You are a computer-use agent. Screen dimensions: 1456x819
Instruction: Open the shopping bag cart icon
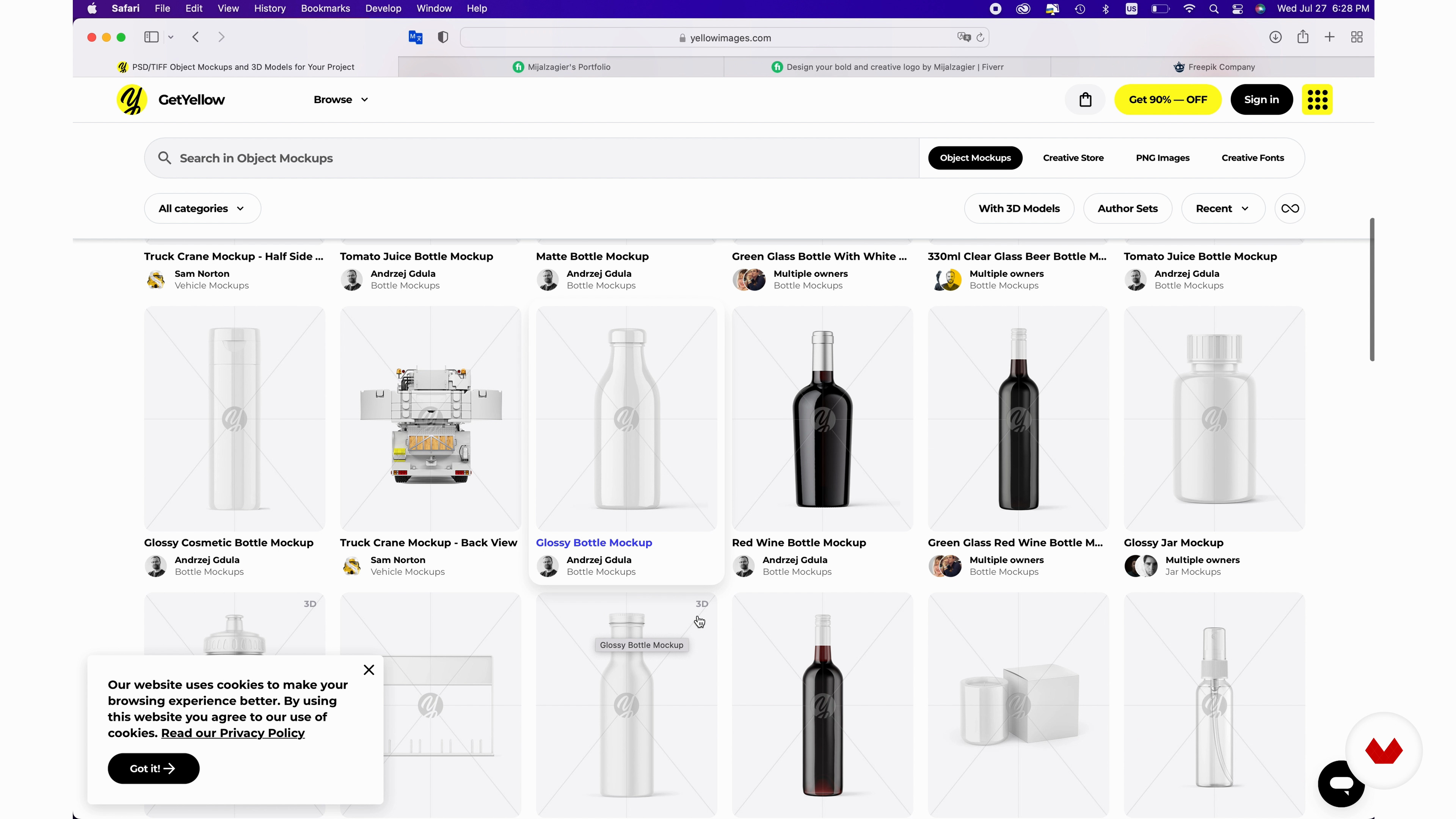[x=1085, y=99]
